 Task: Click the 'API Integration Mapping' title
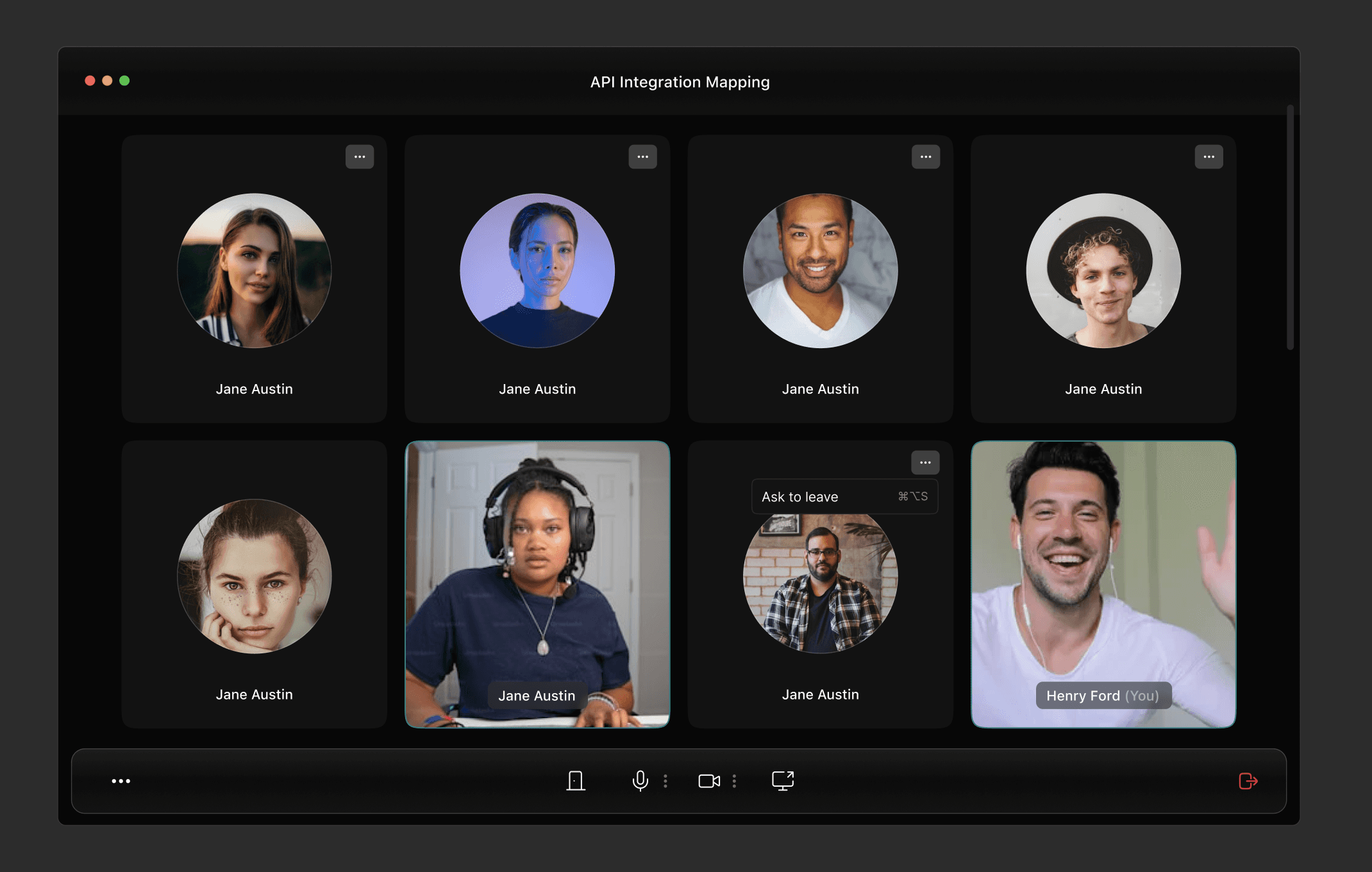[x=680, y=82]
